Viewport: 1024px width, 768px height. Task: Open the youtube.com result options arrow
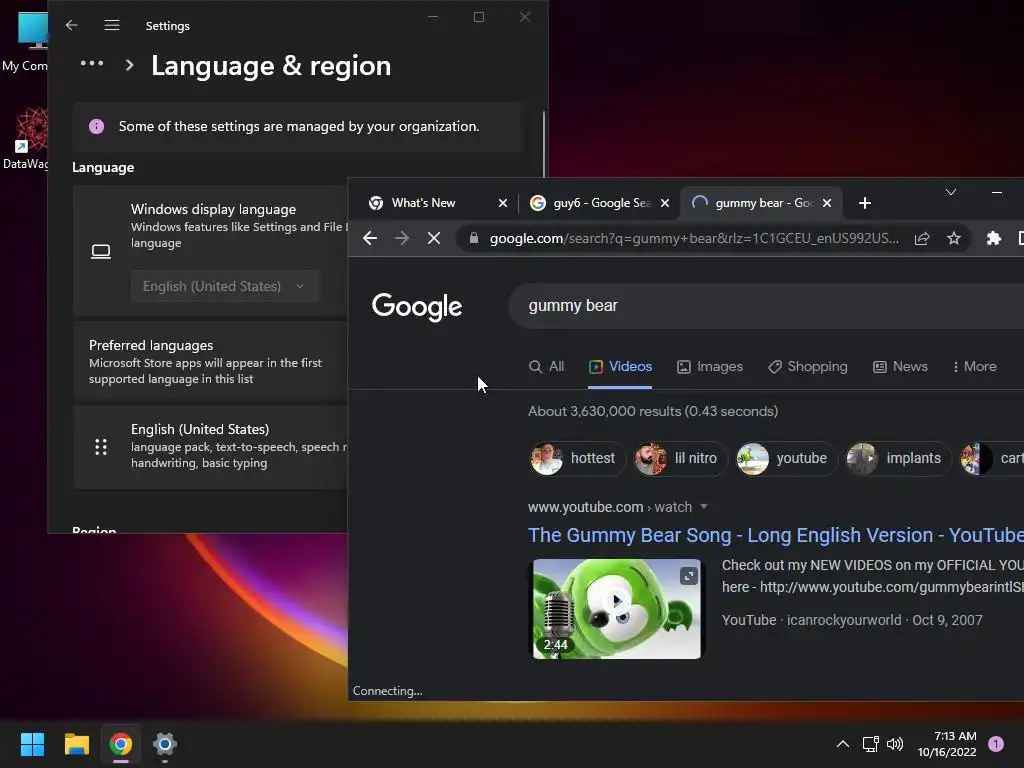point(704,507)
